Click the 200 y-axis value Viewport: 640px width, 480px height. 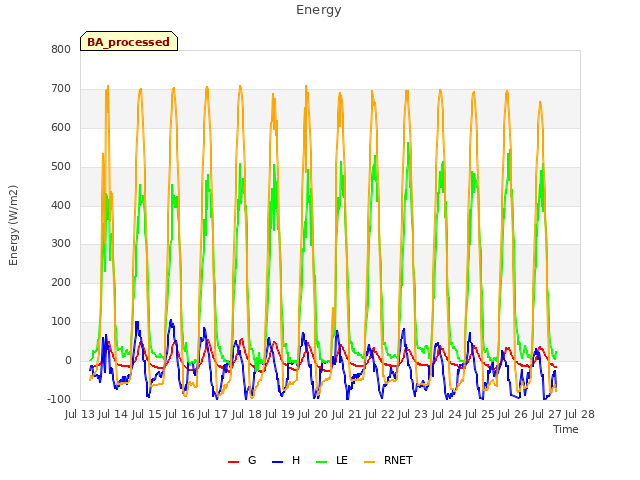coord(61,282)
